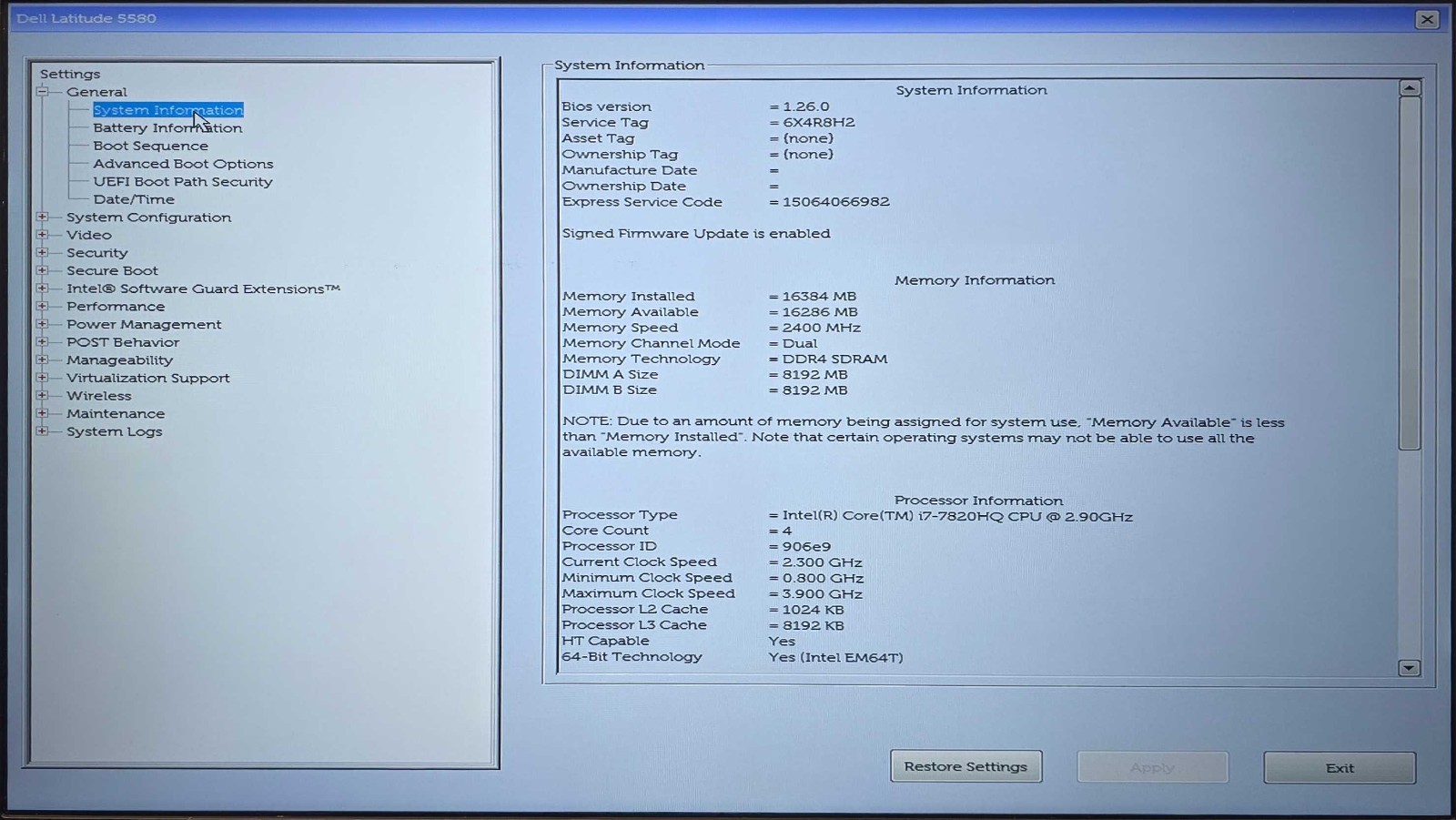Select the System Configuration label
Viewport: 1456px width, 820px height.
(x=148, y=218)
